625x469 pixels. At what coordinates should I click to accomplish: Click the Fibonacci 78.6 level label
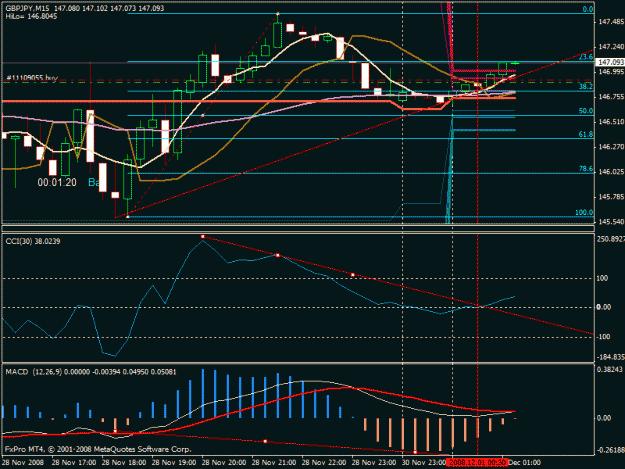pyautogui.click(x=586, y=169)
